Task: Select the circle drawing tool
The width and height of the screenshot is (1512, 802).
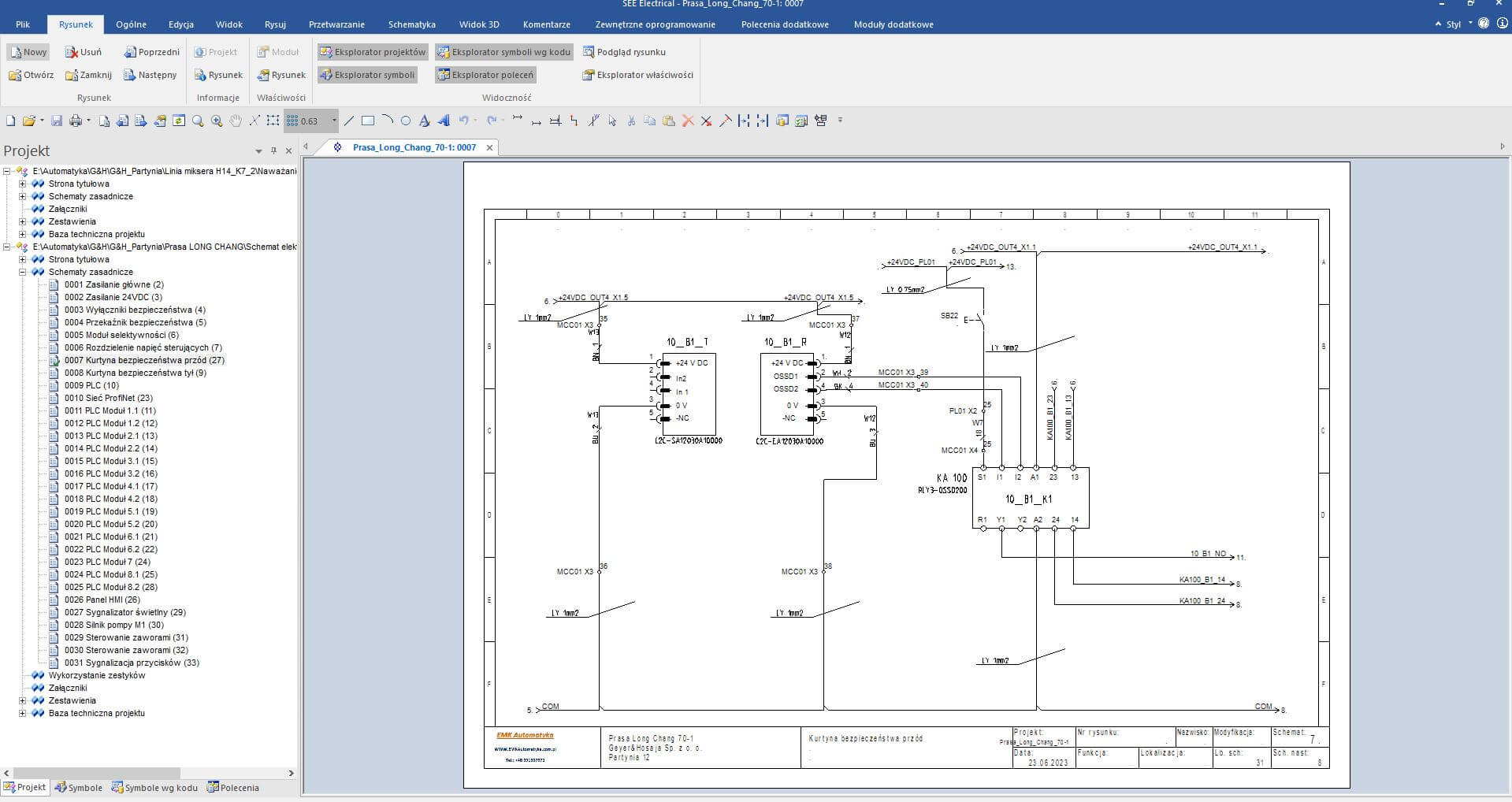Action: click(x=406, y=121)
